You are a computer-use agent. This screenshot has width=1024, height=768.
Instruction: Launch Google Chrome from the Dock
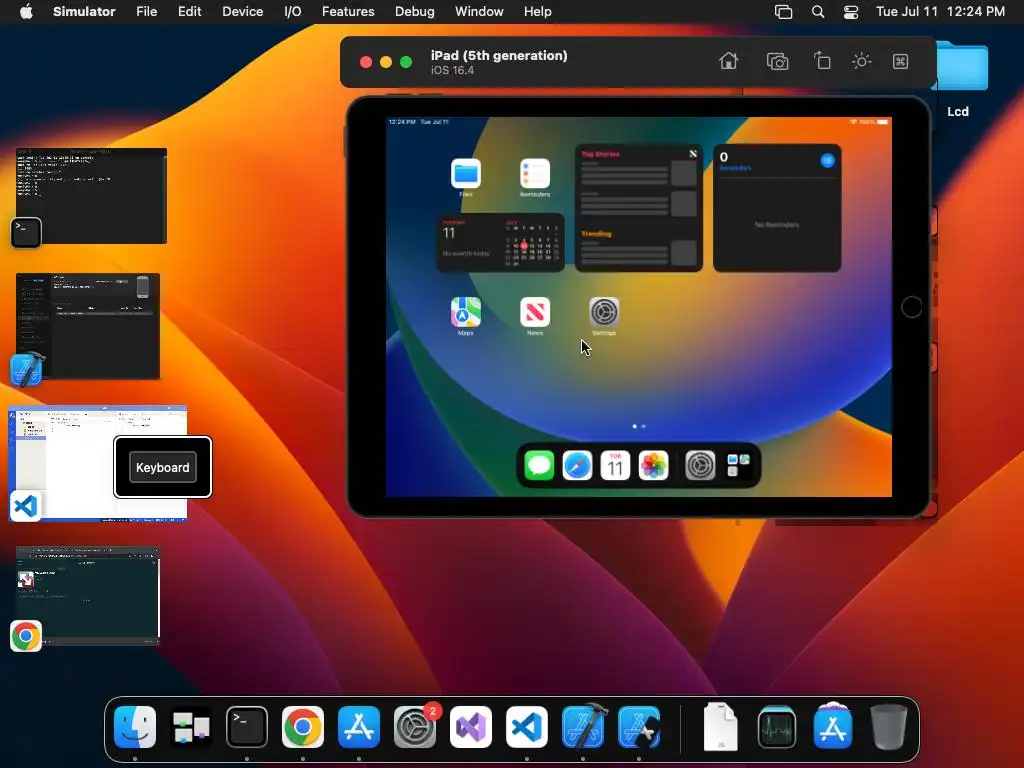pyautogui.click(x=302, y=727)
